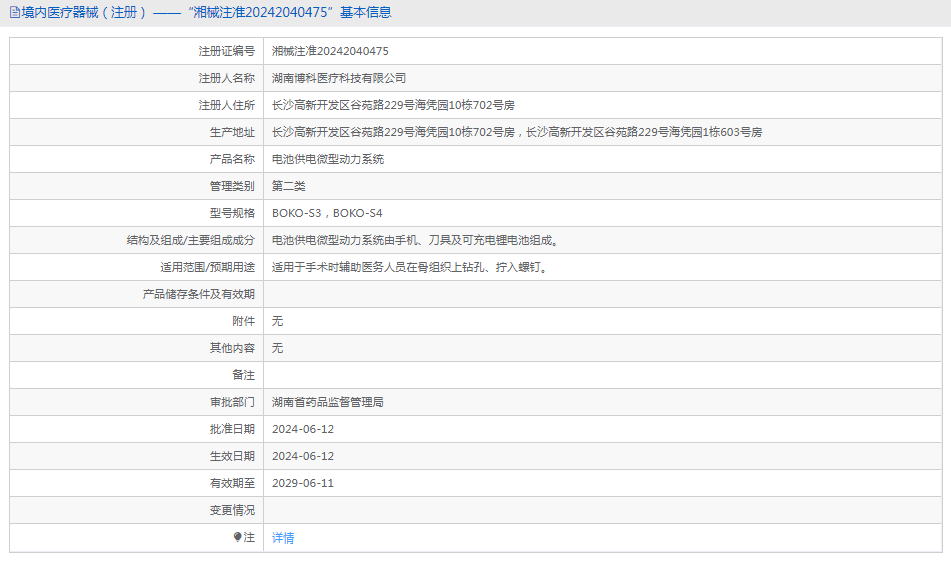The width and height of the screenshot is (951, 561).
Task: Select the 无 value in 附件 row
Action: click(x=278, y=321)
